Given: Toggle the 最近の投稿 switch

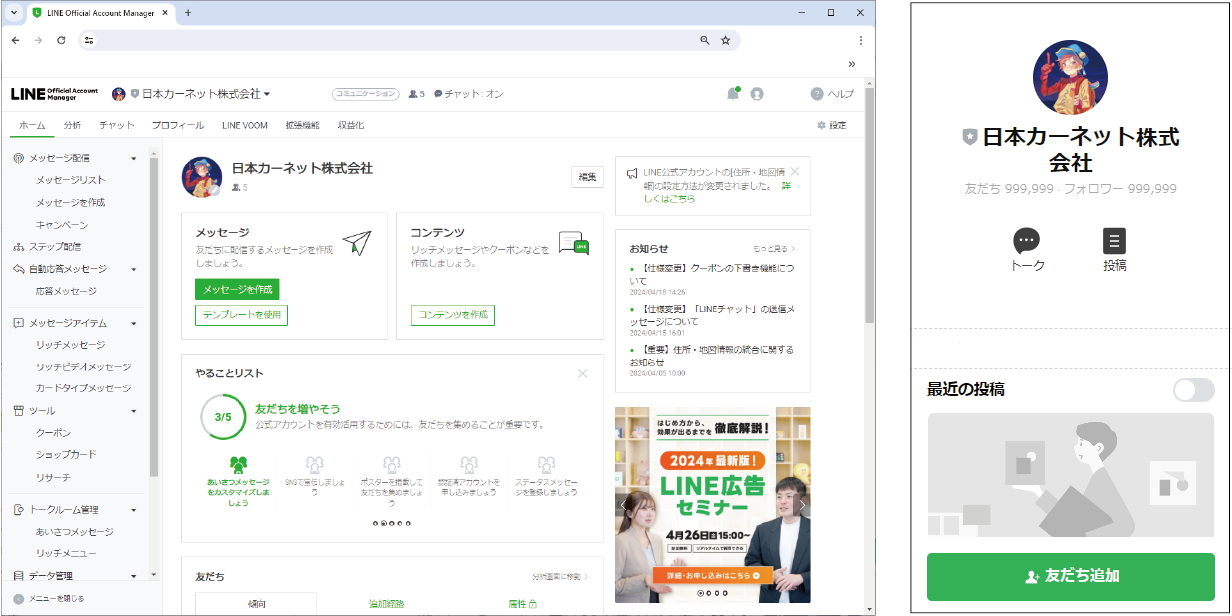Looking at the screenshot, I should pos(1194,390).
